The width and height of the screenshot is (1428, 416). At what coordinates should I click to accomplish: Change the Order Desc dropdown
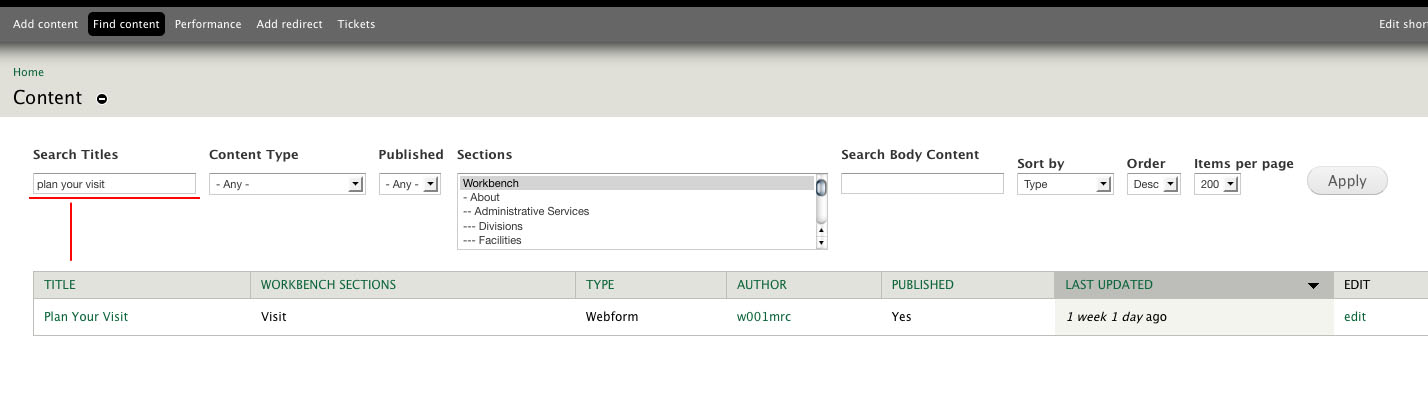(x=1153, y=184)
